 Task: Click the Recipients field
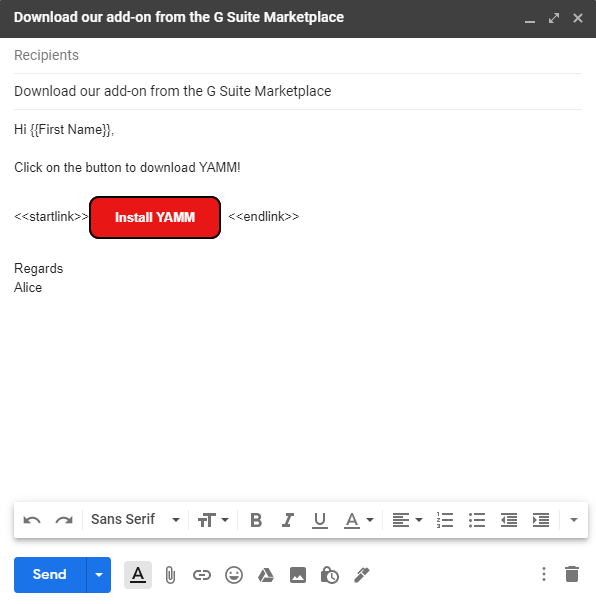point(298,55)
